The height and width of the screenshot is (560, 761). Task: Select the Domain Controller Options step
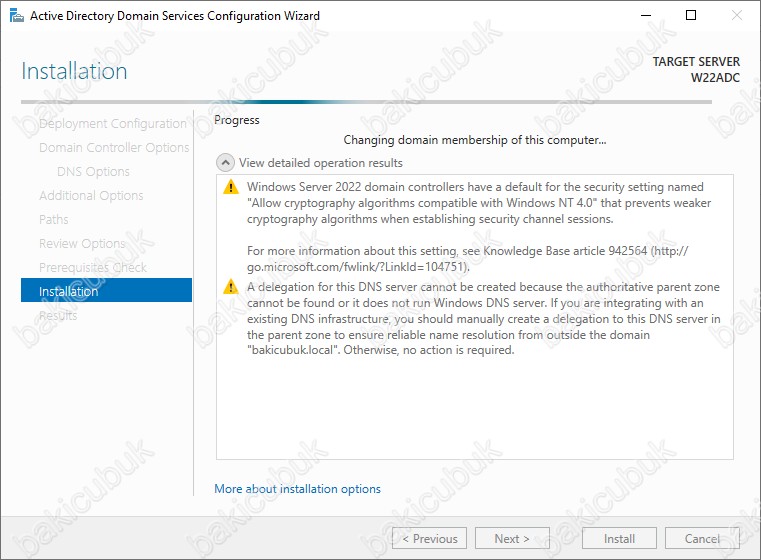tap(114, 148)
